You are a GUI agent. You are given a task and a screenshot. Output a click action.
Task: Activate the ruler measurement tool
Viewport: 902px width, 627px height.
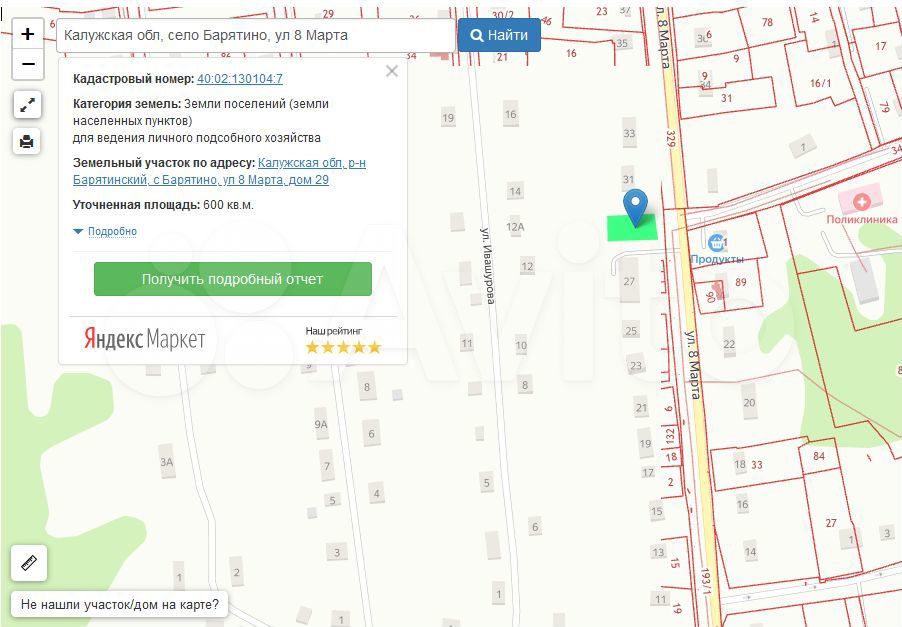(28, 562)
